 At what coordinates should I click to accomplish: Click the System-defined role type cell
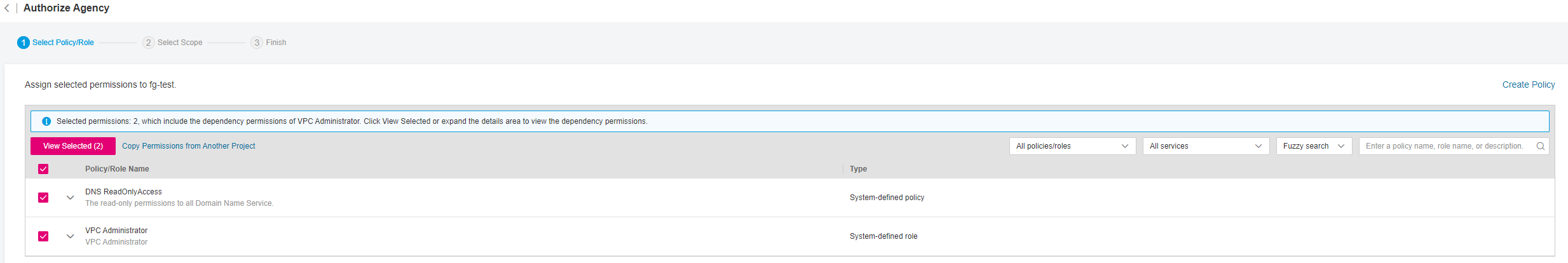tap(883, 236)
